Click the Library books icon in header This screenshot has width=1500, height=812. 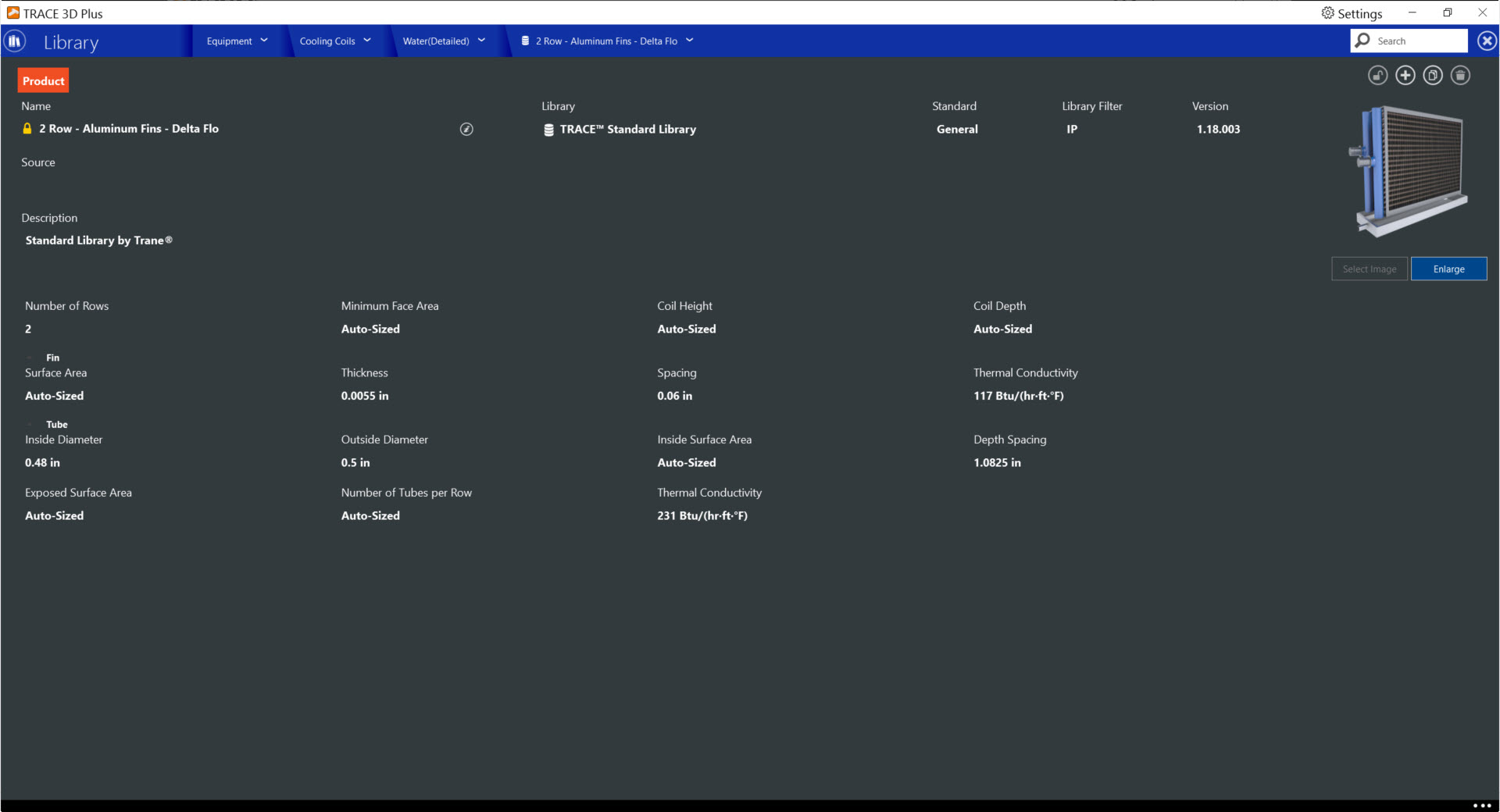pos(14,41)
